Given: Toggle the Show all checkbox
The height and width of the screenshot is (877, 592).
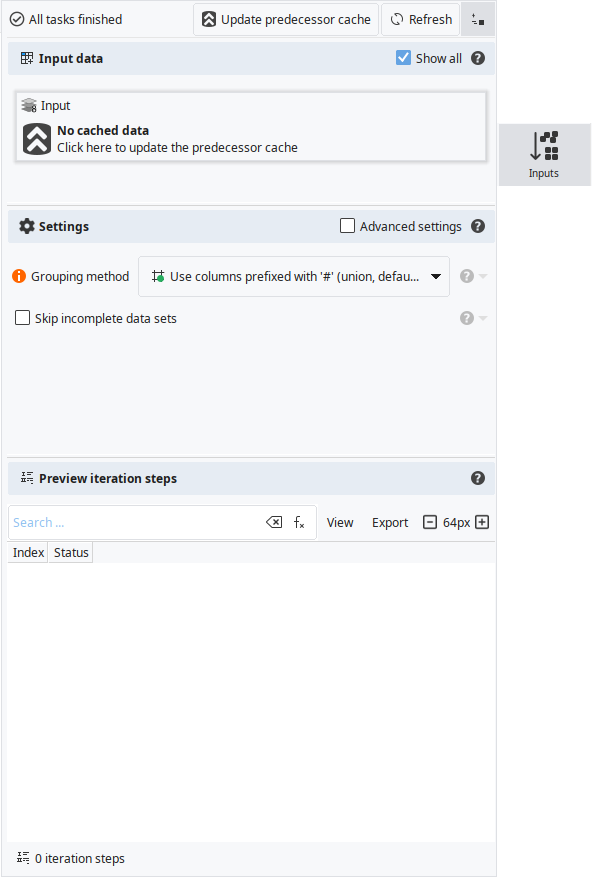Looking at the screenshot, I should click(403, 58).
